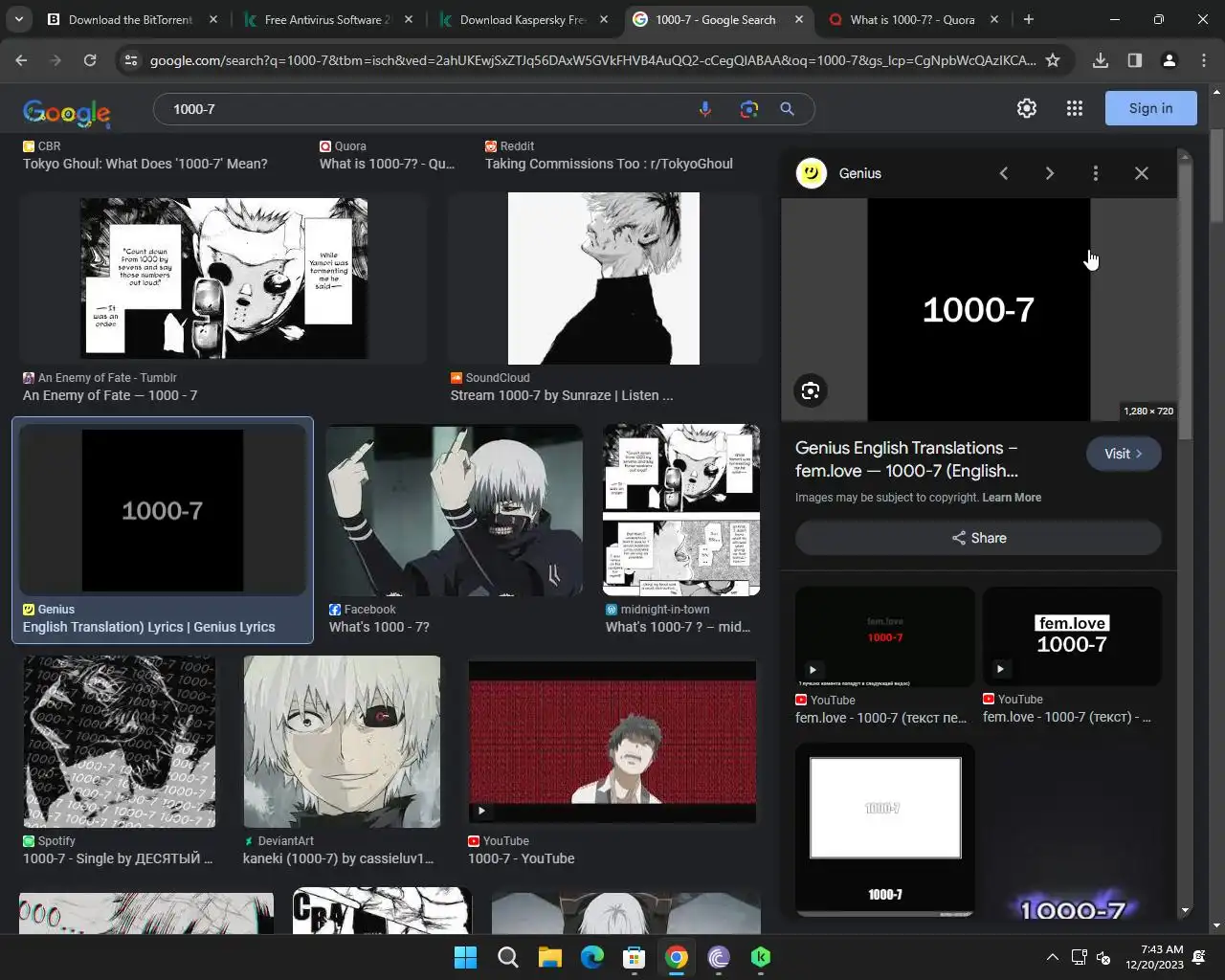Viewport: 1225px width, 980px height.
Task: Open Chrome downloads
Action: tap(1101, 60)
